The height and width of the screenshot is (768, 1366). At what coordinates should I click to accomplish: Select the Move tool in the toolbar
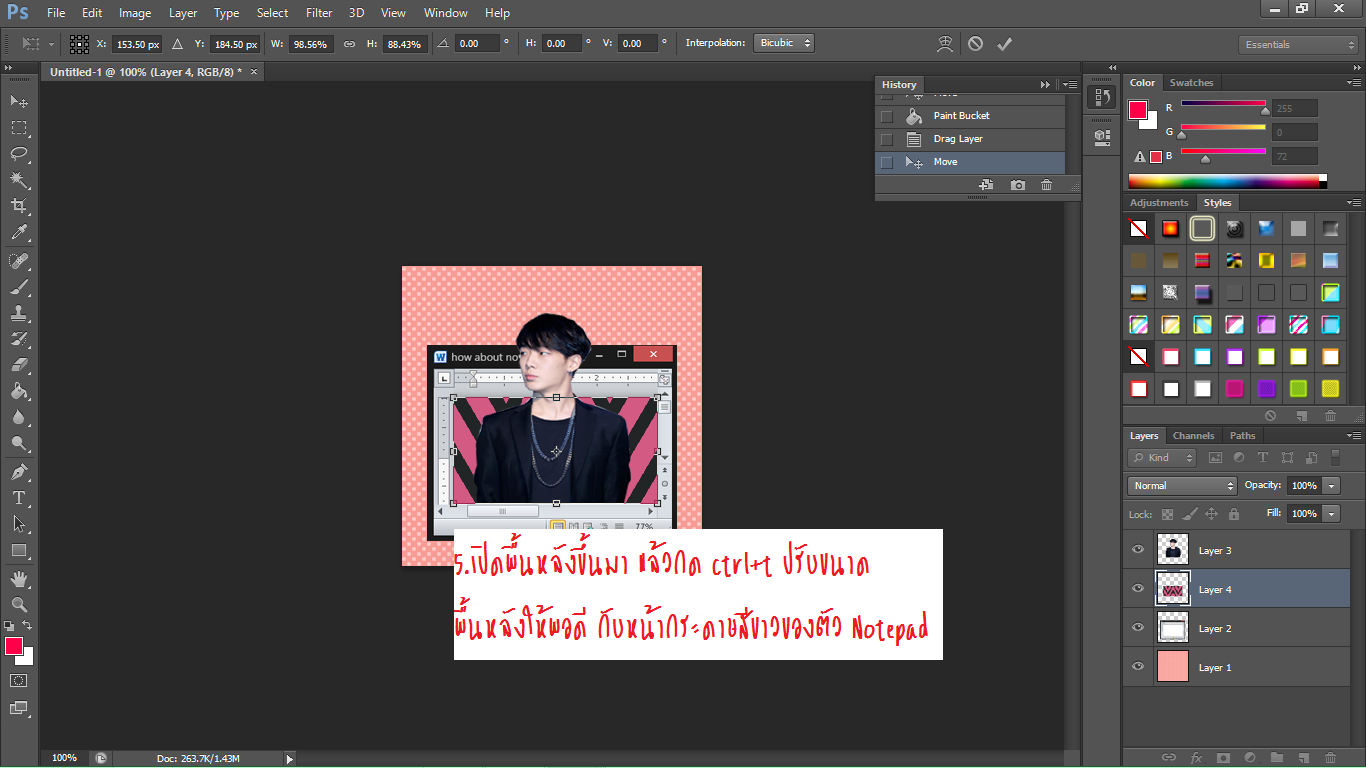19,101
